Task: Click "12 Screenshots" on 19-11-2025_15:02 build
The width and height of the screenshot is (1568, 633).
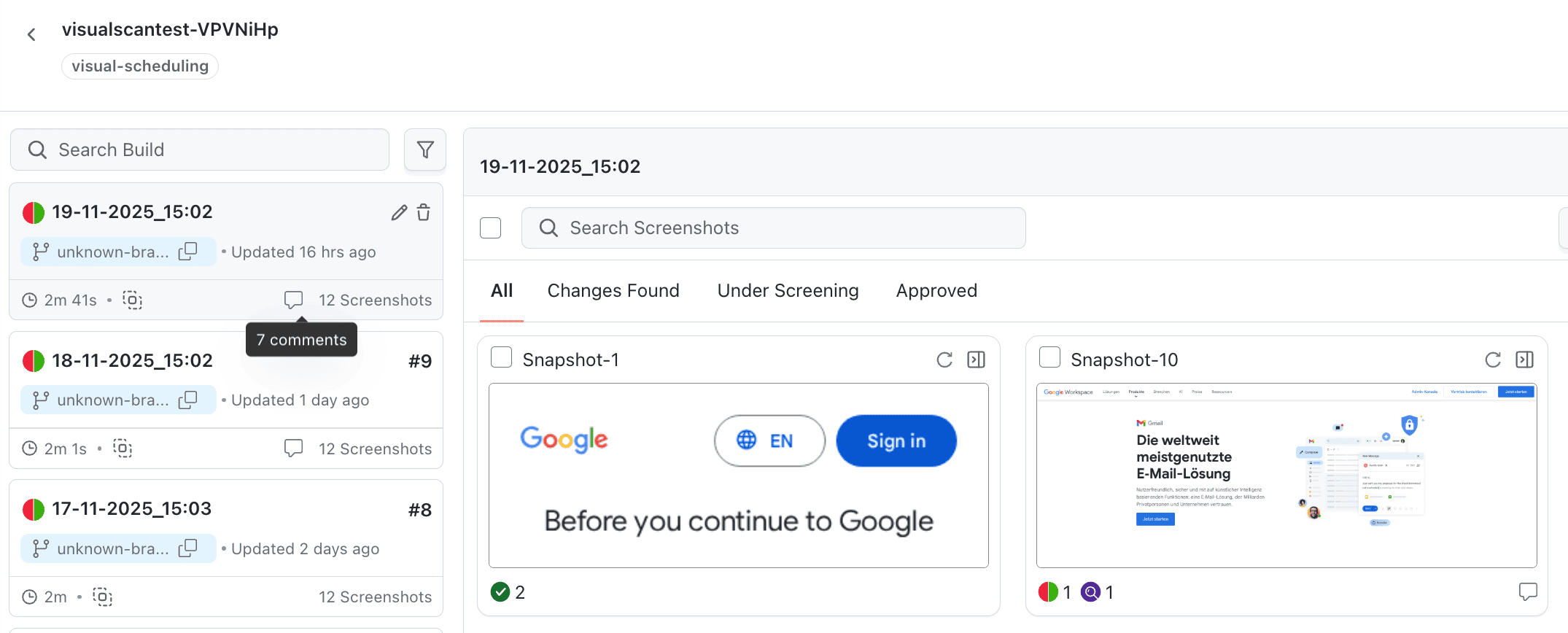Action: coord(375,300)
